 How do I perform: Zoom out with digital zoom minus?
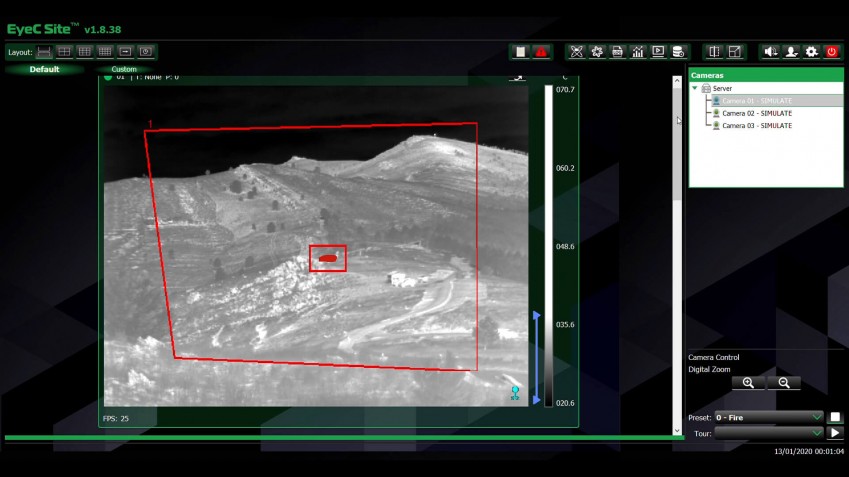click(x=784, y=383)
